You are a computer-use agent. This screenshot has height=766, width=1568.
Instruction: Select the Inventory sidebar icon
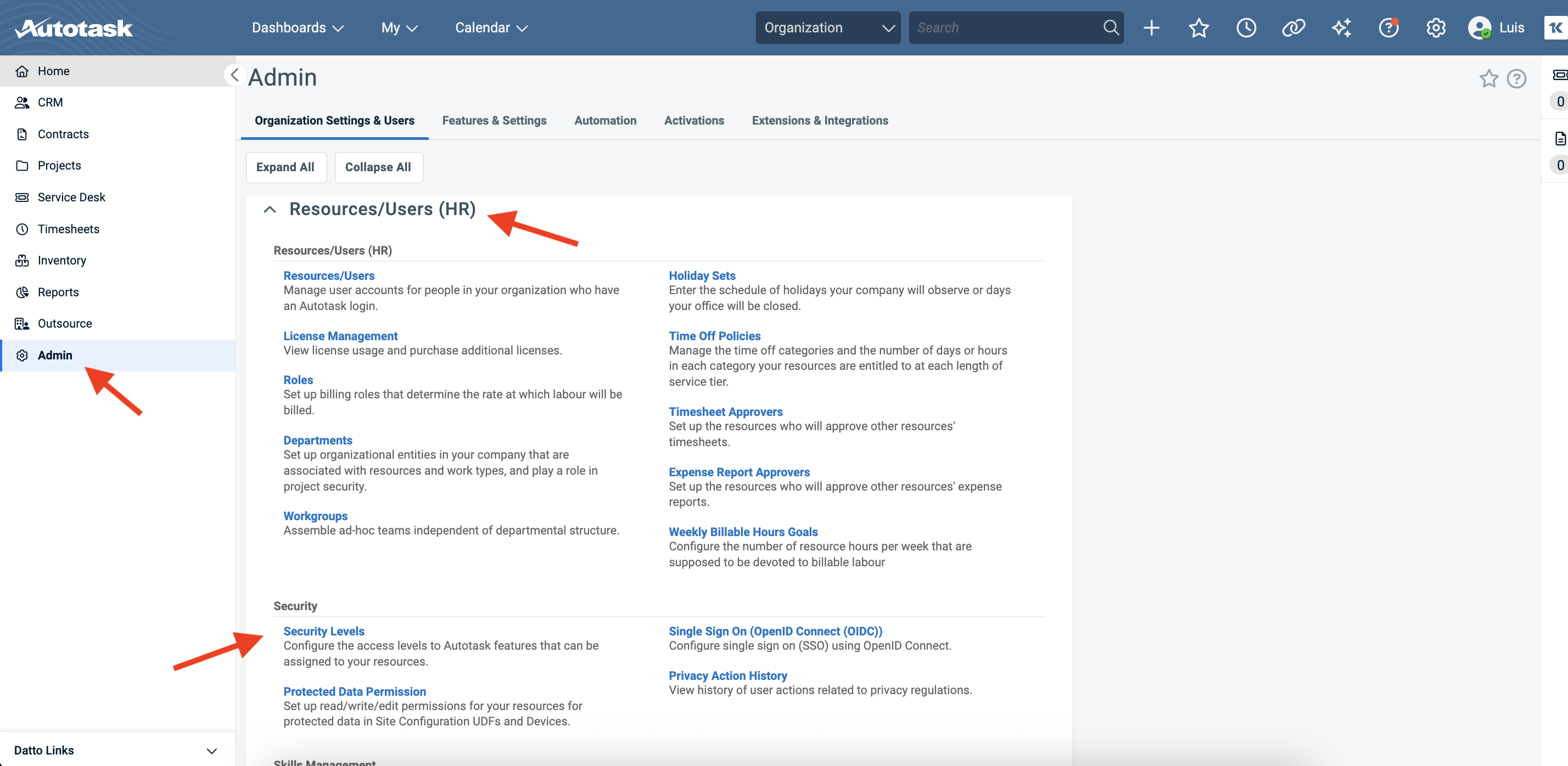click(22, 260)
